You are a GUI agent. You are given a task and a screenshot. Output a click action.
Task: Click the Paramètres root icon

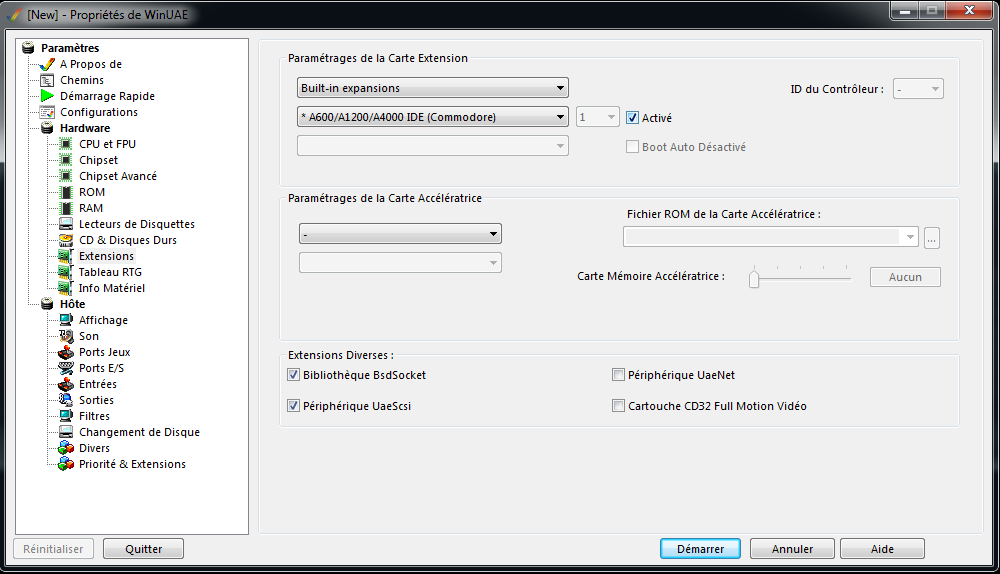click(x=28, y=48)
